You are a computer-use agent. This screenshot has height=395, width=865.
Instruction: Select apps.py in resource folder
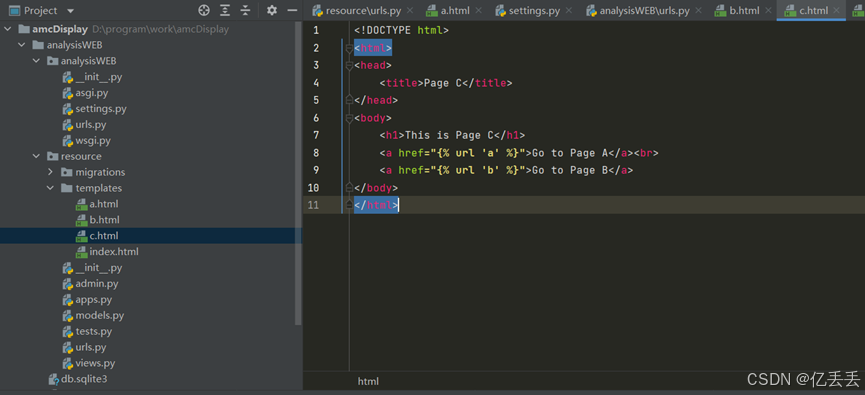(x=94, y=300)
